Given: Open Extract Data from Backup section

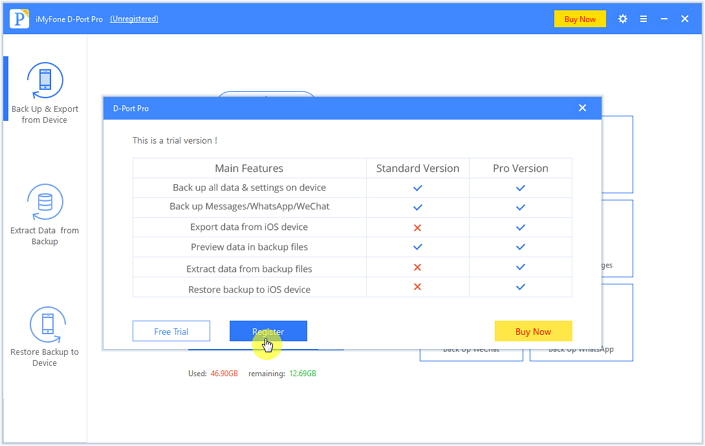Looking at the screenshot, I should [x=45, y=214].
